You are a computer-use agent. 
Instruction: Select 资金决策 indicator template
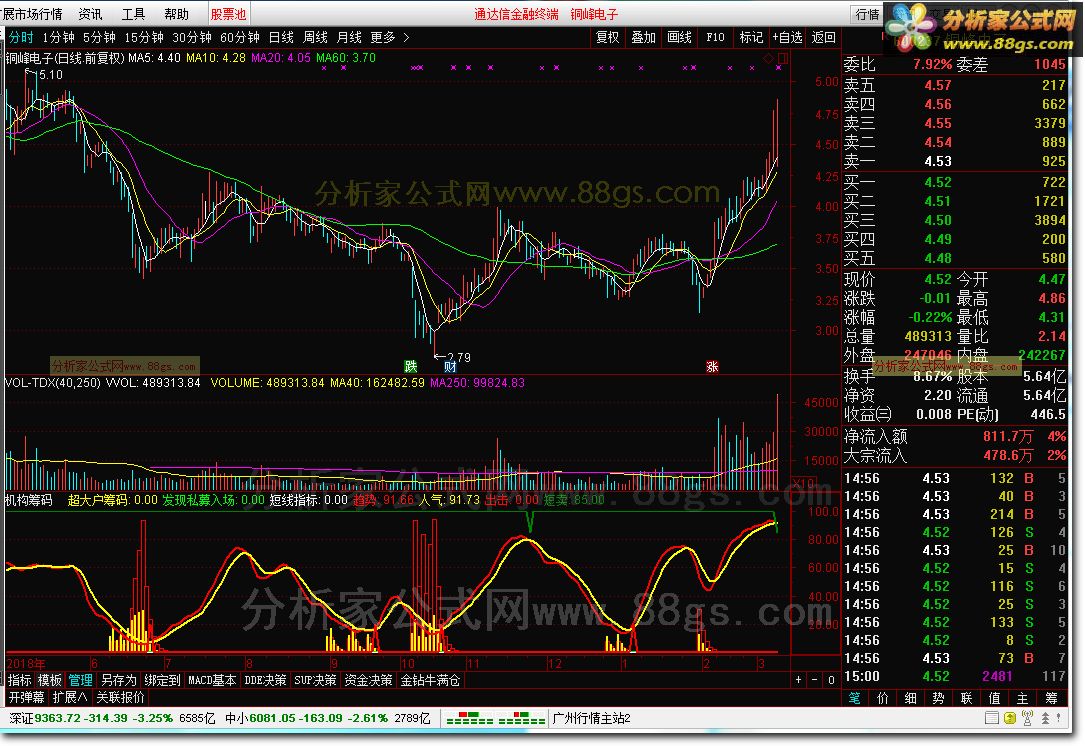click(x=368, y=680)
